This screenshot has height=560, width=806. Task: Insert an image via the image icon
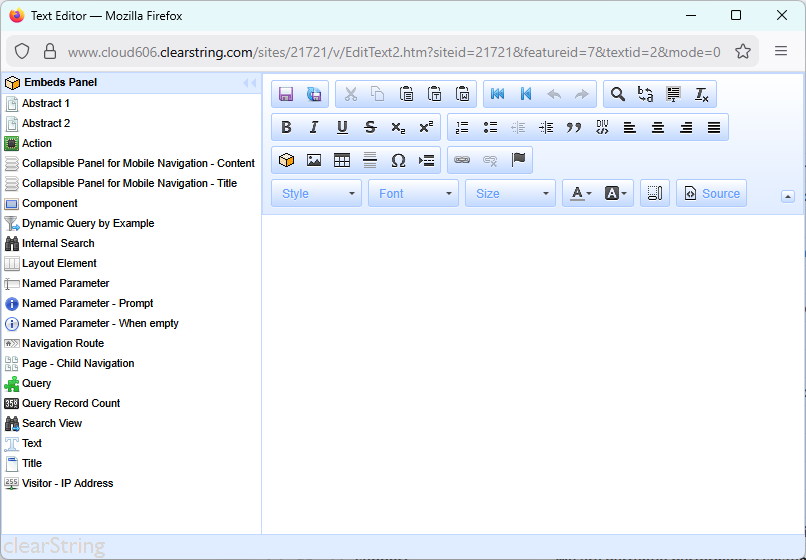tap(314, 161)
